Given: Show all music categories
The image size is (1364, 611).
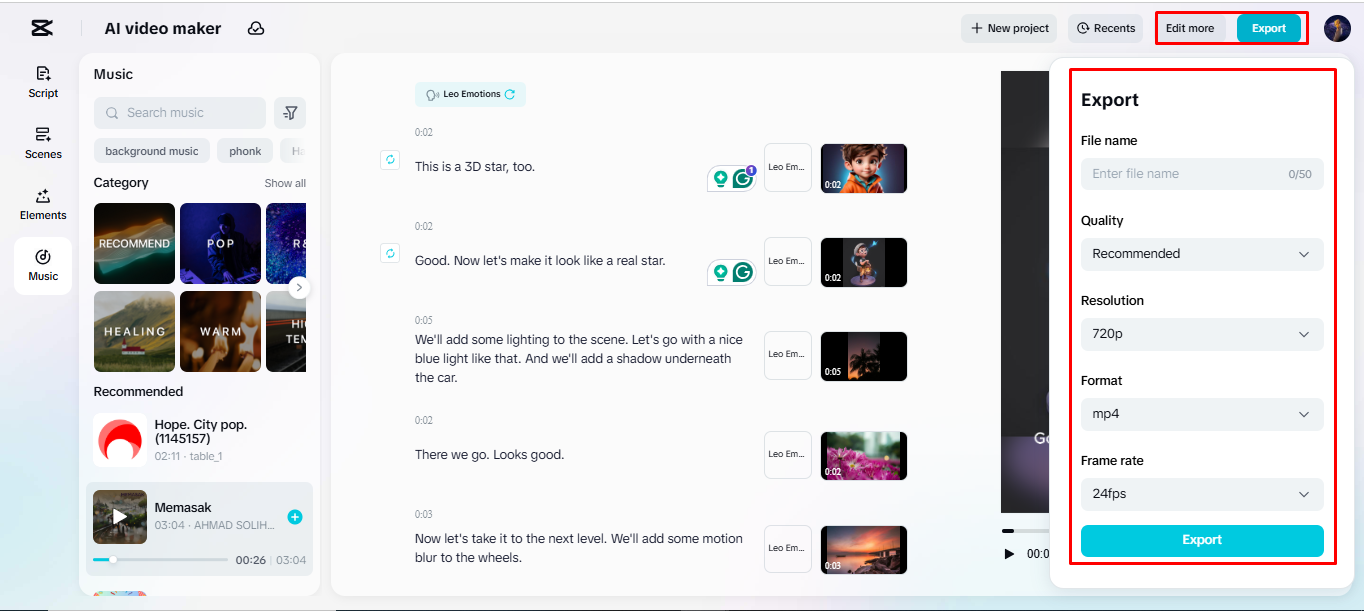Looking at the screenshot, I should click(x=285, y=183).
